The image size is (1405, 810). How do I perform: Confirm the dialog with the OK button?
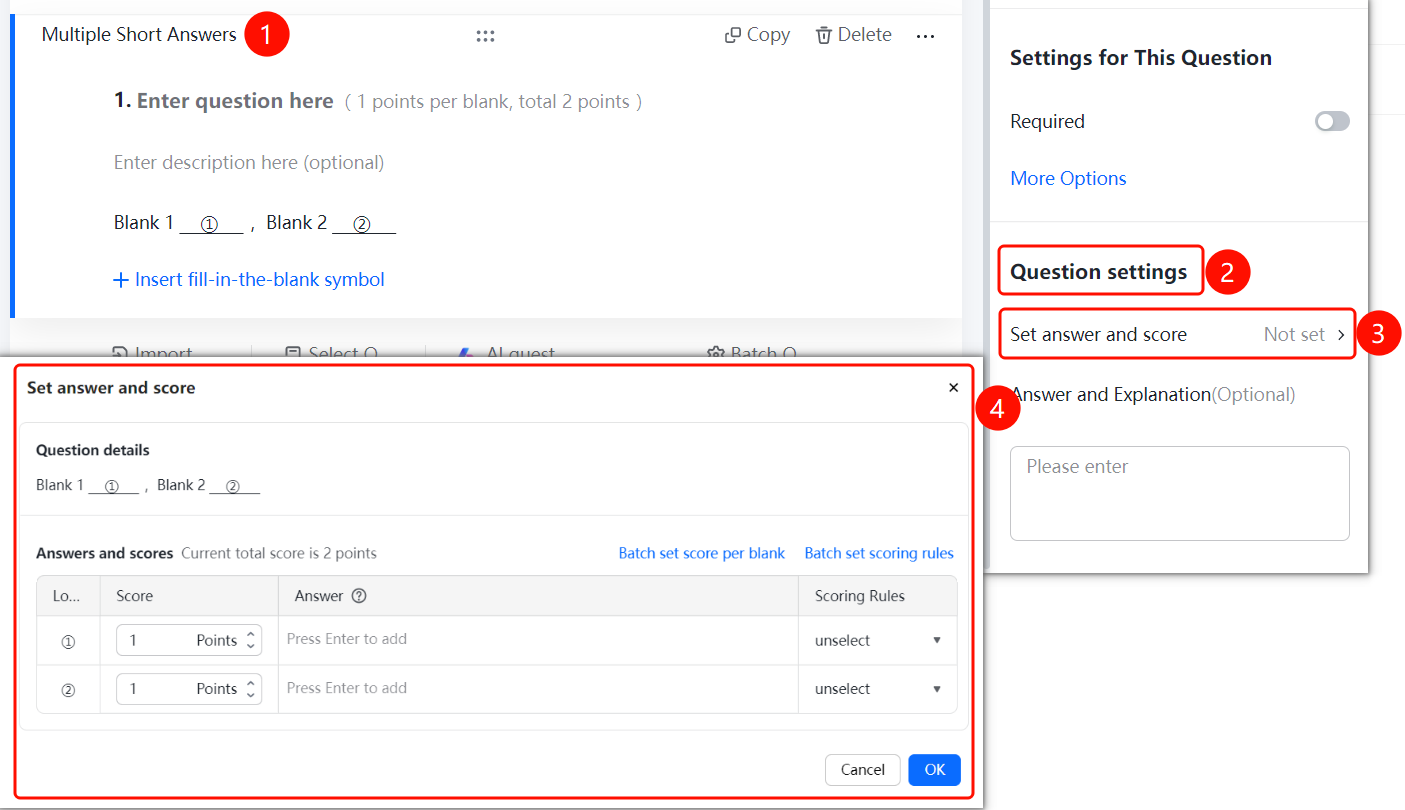pyautogui.click(x=935, y=770)
